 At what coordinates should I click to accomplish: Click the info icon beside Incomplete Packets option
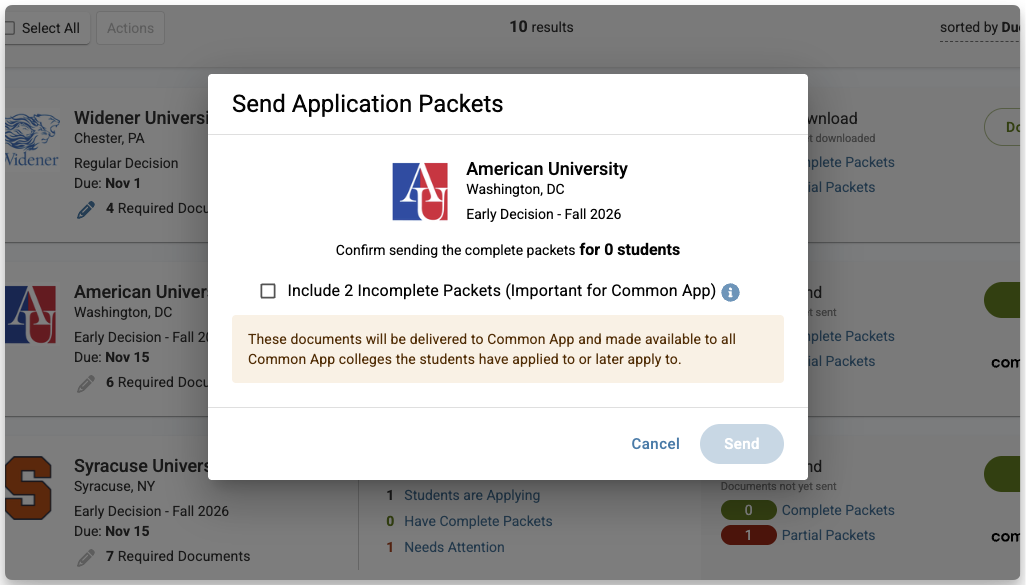click(730, 292)
